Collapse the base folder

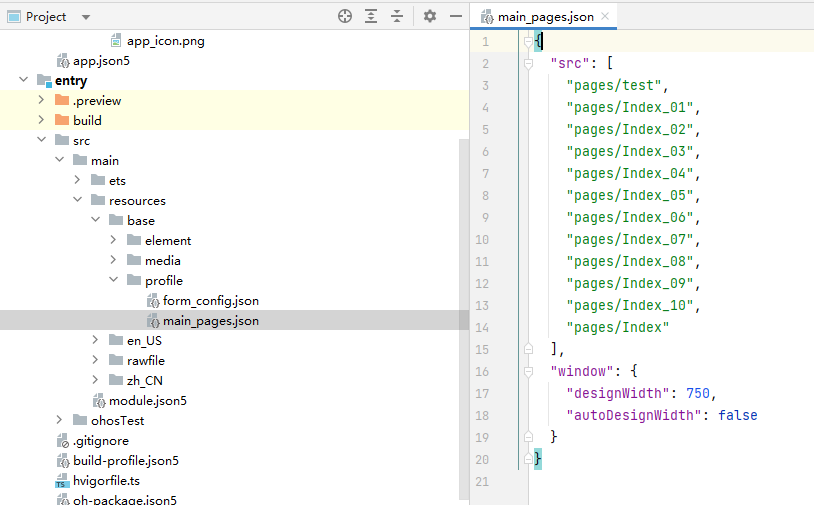click(x=96, y=220)
